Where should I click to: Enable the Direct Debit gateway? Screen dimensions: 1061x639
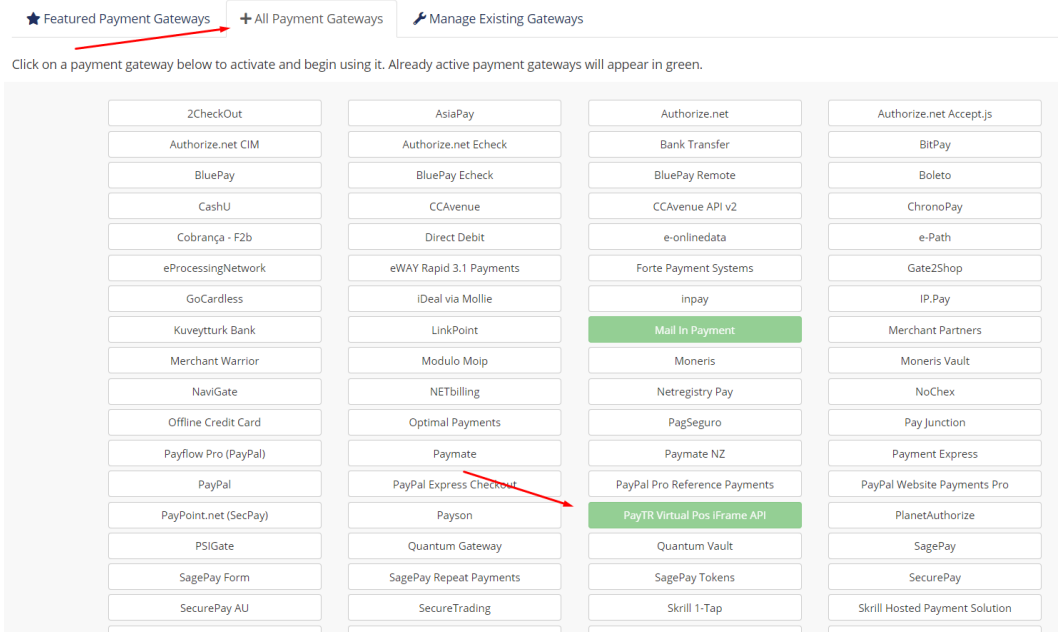click(x=454, y=238)
